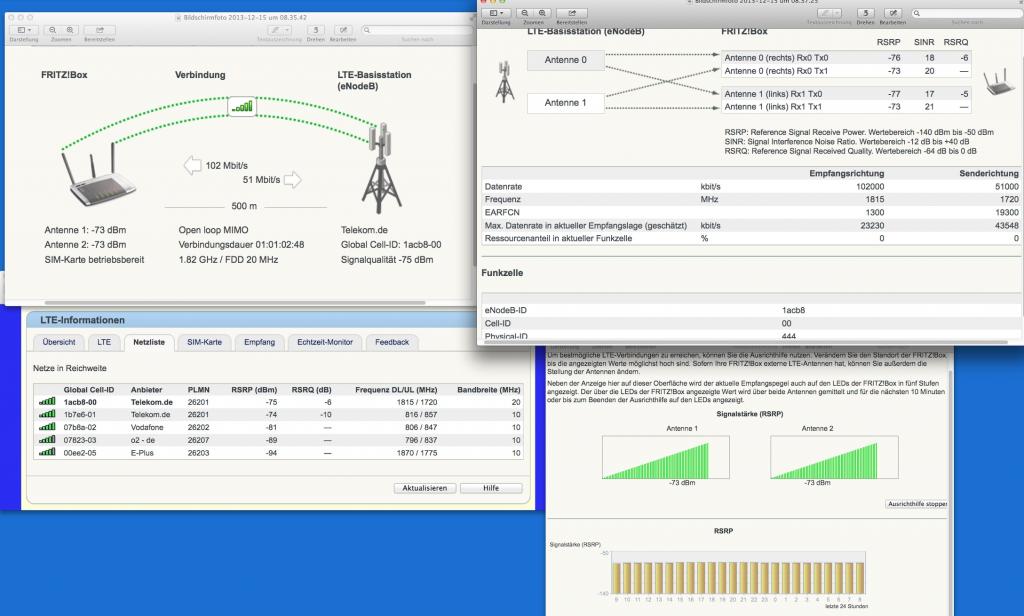This screenshot has width=1024, height=616.
Task: Click the signal bars icon for the o2 - de row
Action: [x=47, y=440]
